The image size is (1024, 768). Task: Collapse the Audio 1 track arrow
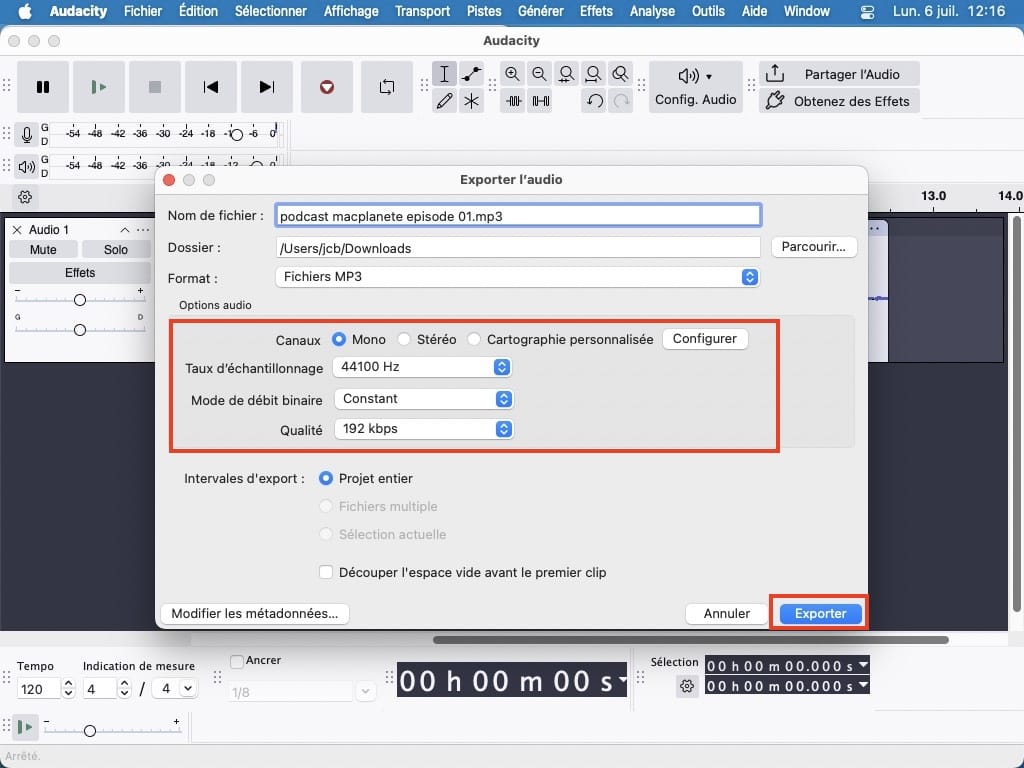(124, 230)
